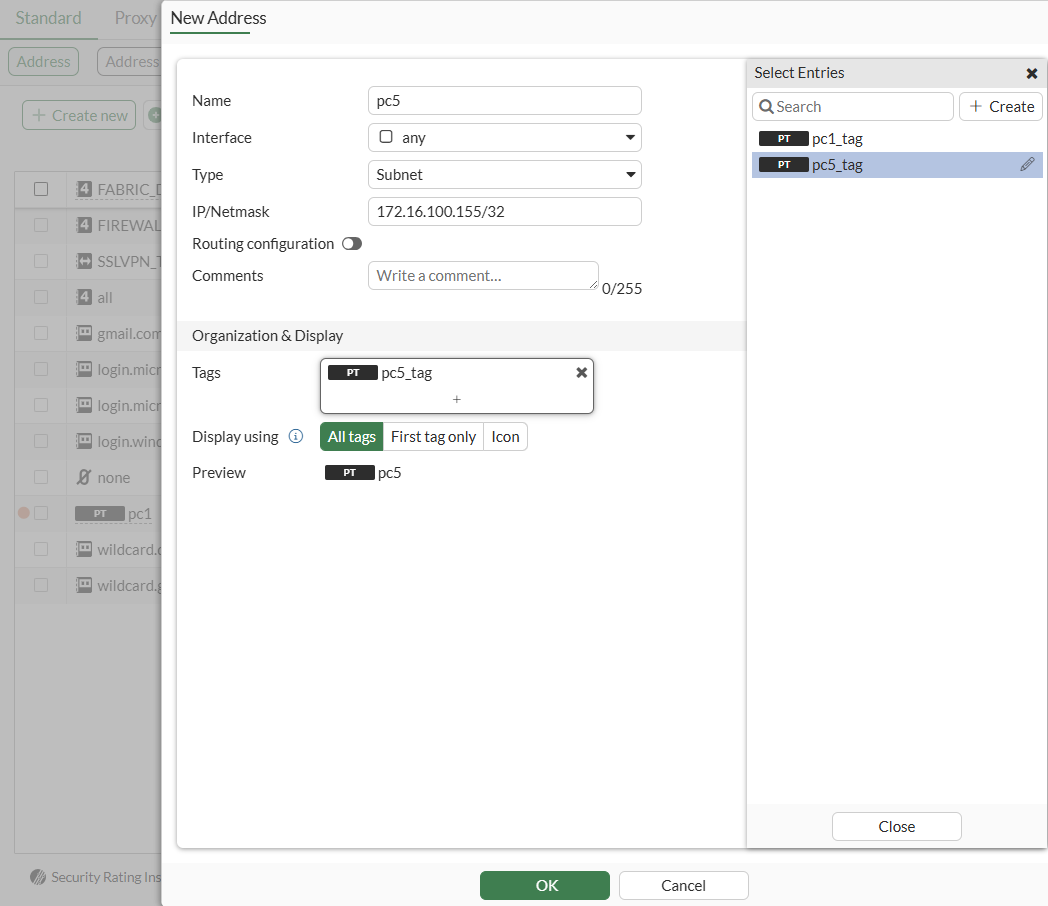Viewport: 1048px width, 906px height.
Task: Click address icon beside gmail.com entry
Action: coord(84,333)
